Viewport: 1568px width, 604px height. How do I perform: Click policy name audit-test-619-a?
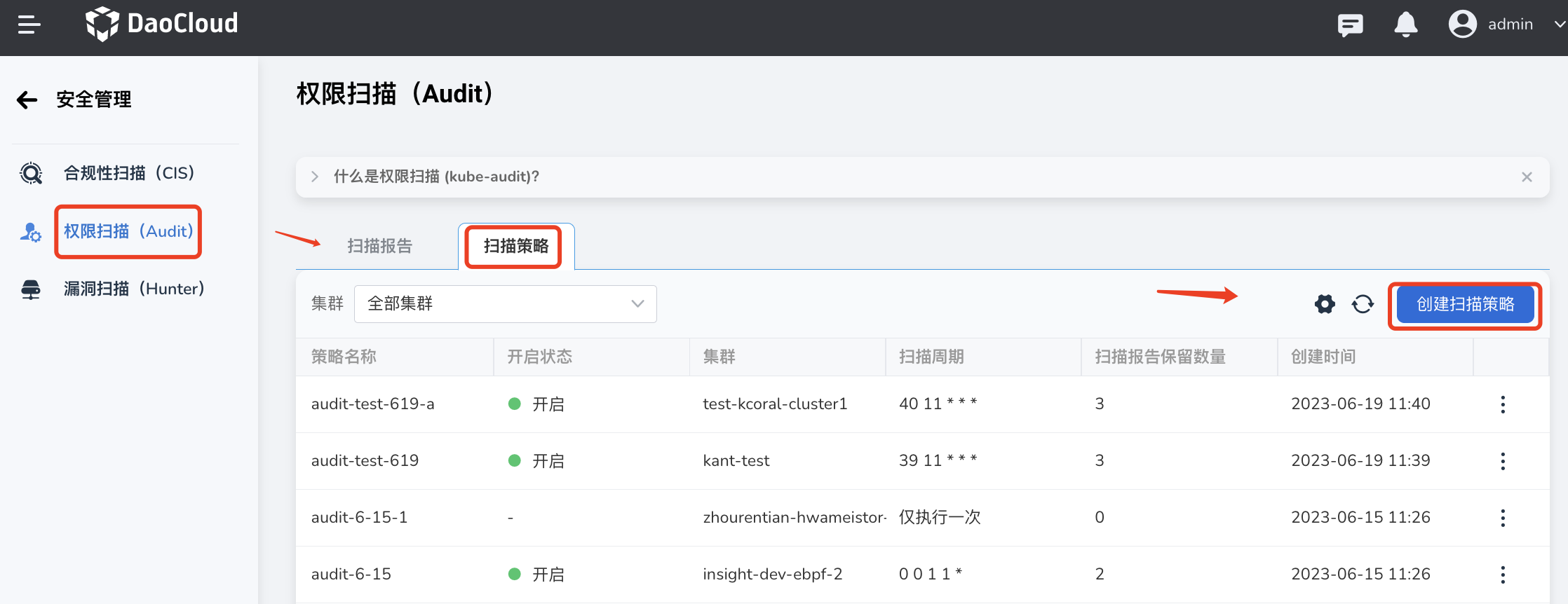point(373,404)
